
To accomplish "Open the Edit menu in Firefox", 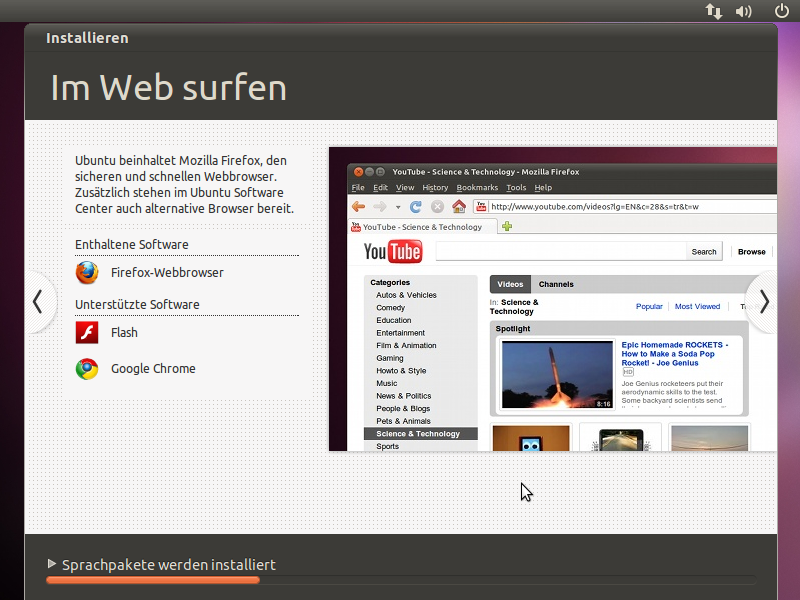I will coord(381,188).
